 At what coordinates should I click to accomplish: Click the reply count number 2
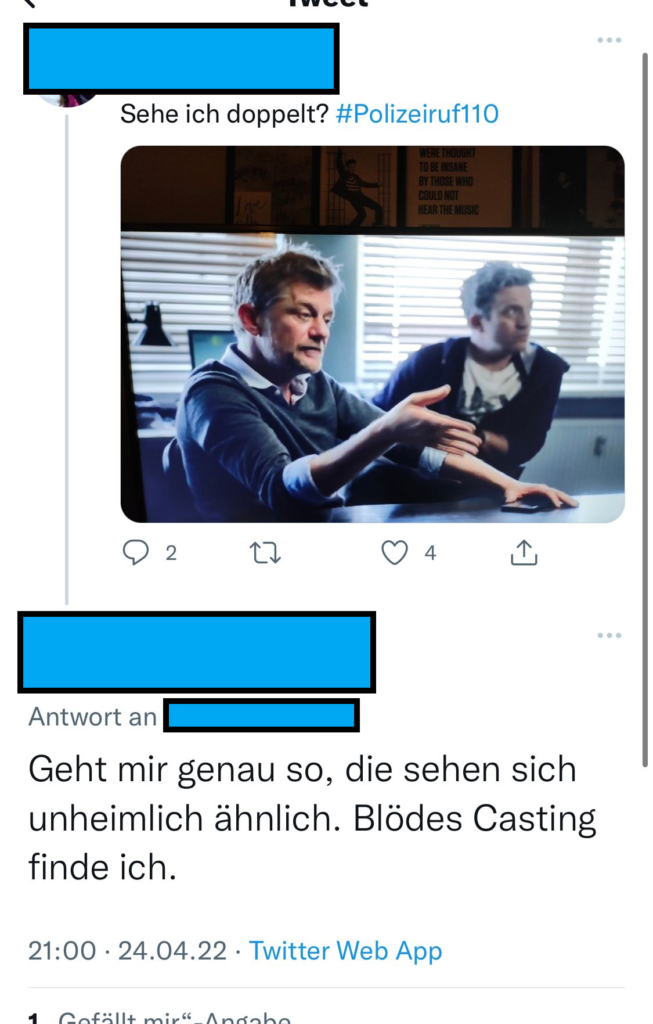click(171, 553)
